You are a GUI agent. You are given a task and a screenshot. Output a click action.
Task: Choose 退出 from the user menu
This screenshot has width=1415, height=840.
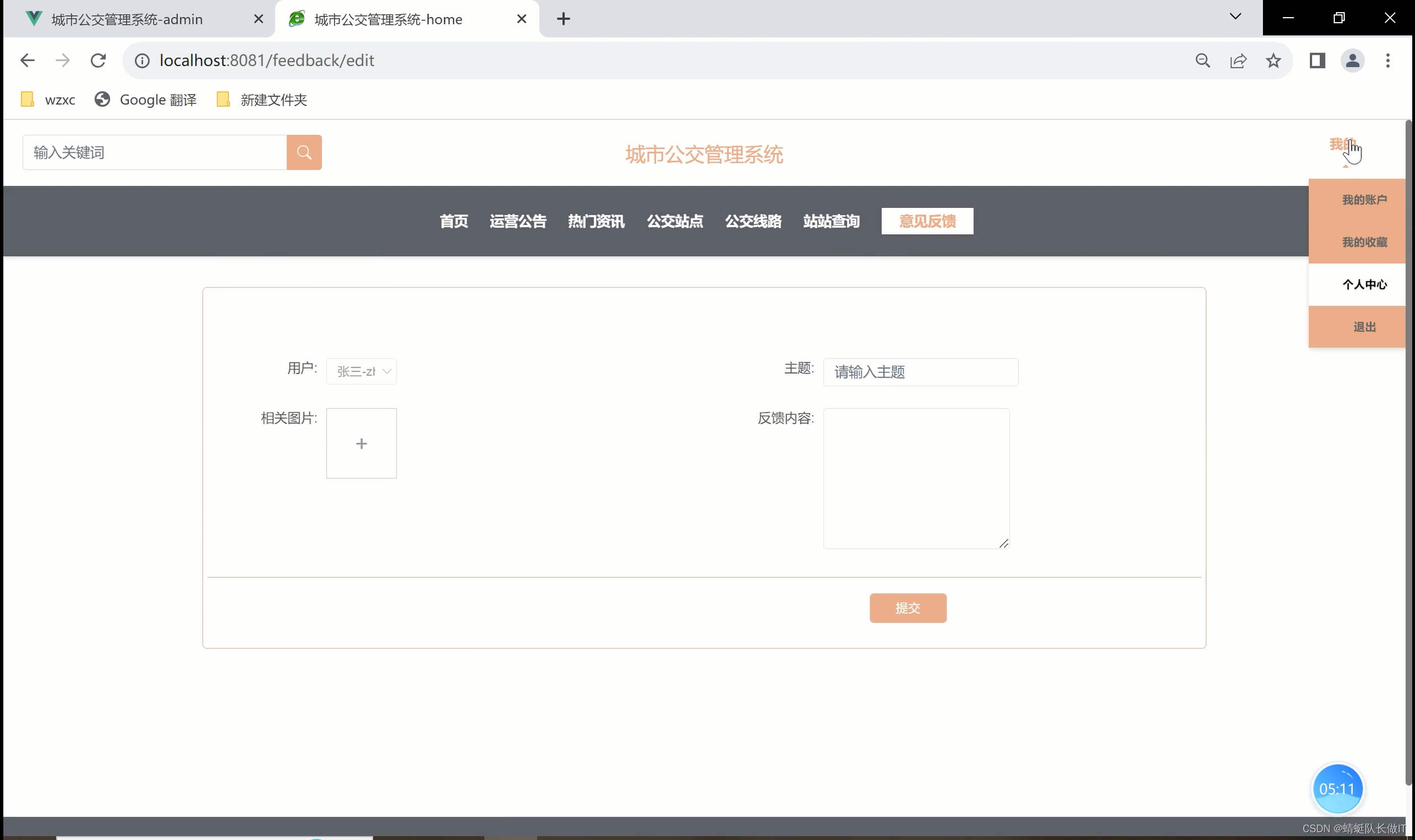click(1364, 327)
